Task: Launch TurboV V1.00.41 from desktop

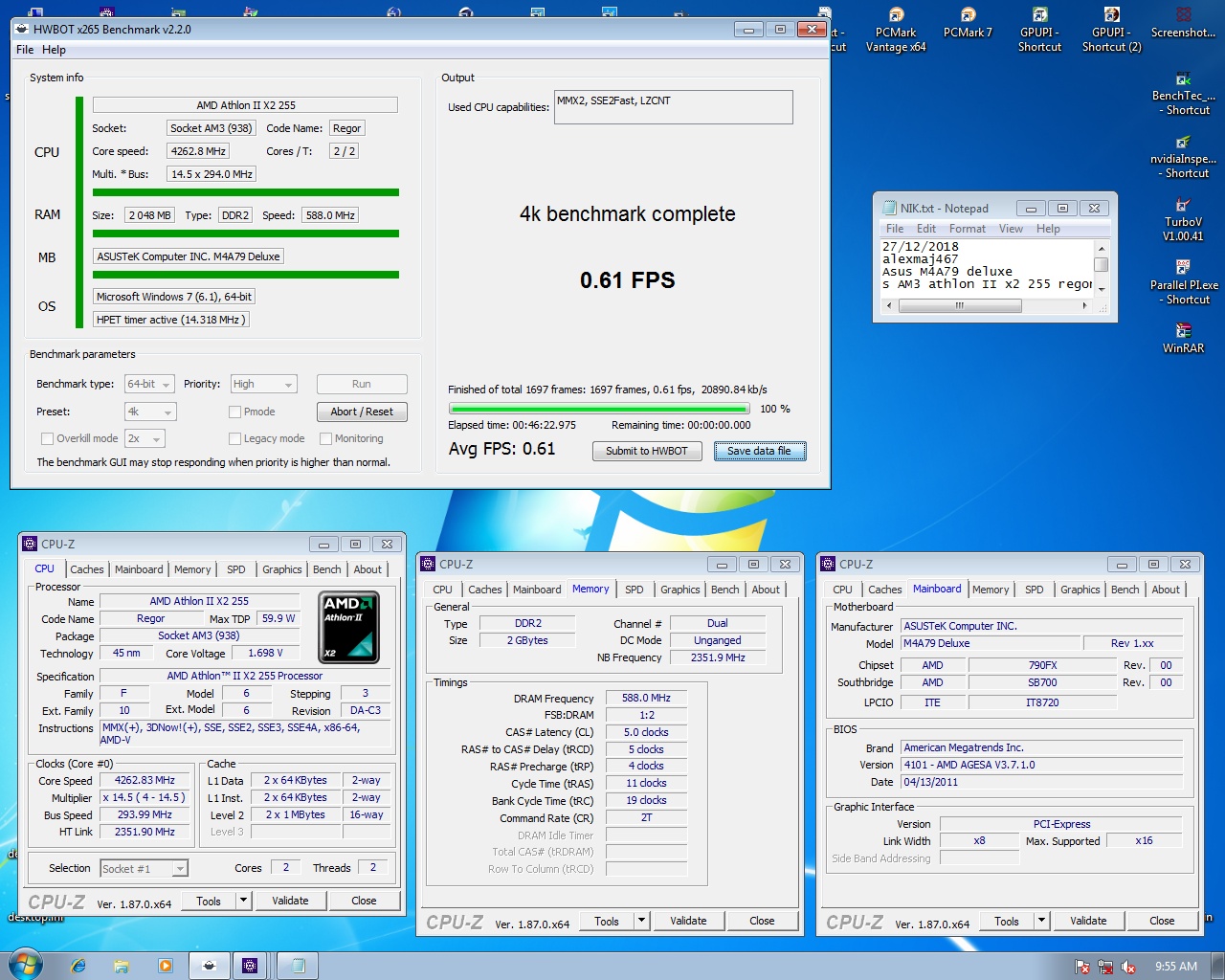Action: tap(1183, 220)
